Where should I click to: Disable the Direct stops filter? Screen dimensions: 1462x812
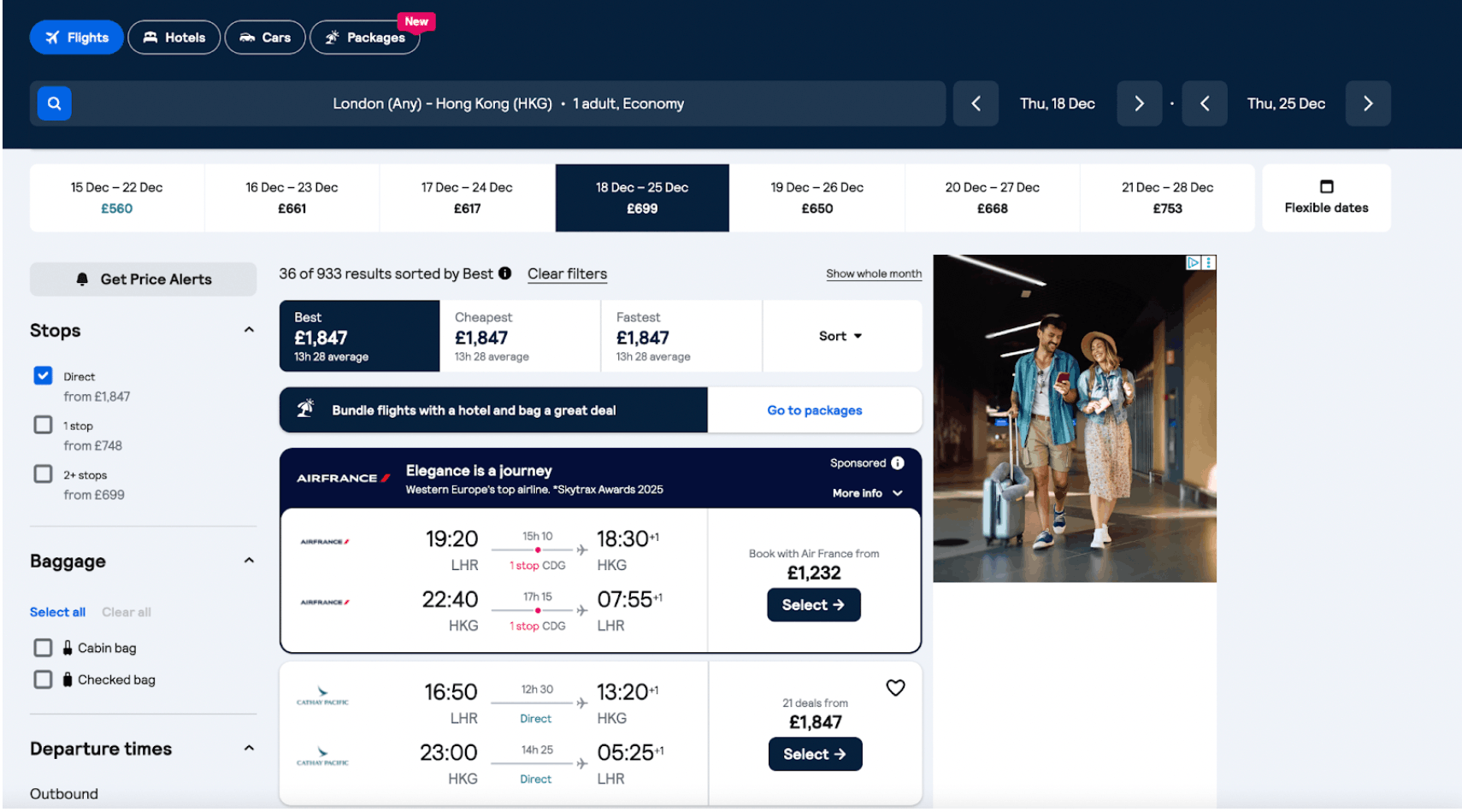click(x=43, y=375)
